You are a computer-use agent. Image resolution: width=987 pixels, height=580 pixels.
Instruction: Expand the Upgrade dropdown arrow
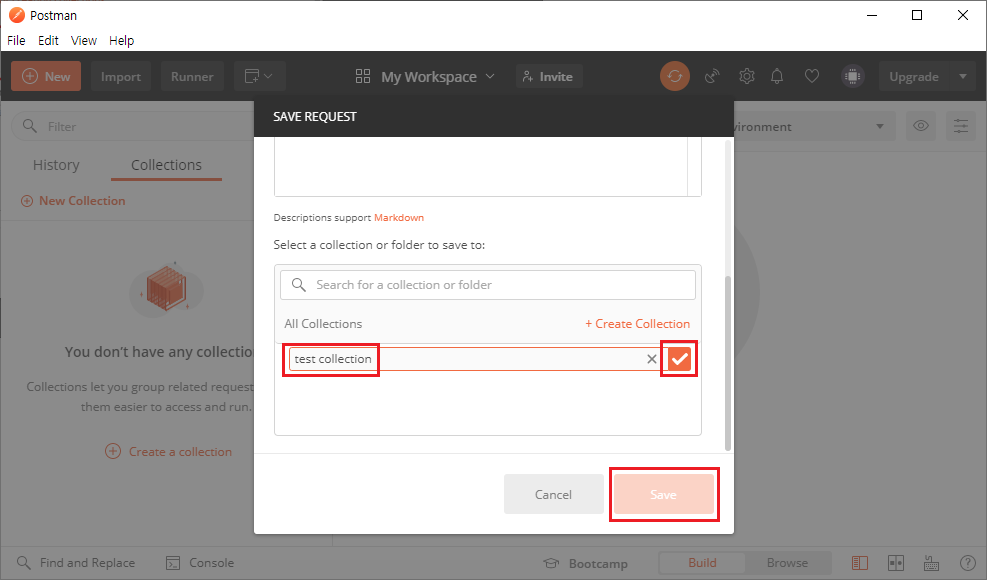[x=962, y=76]
